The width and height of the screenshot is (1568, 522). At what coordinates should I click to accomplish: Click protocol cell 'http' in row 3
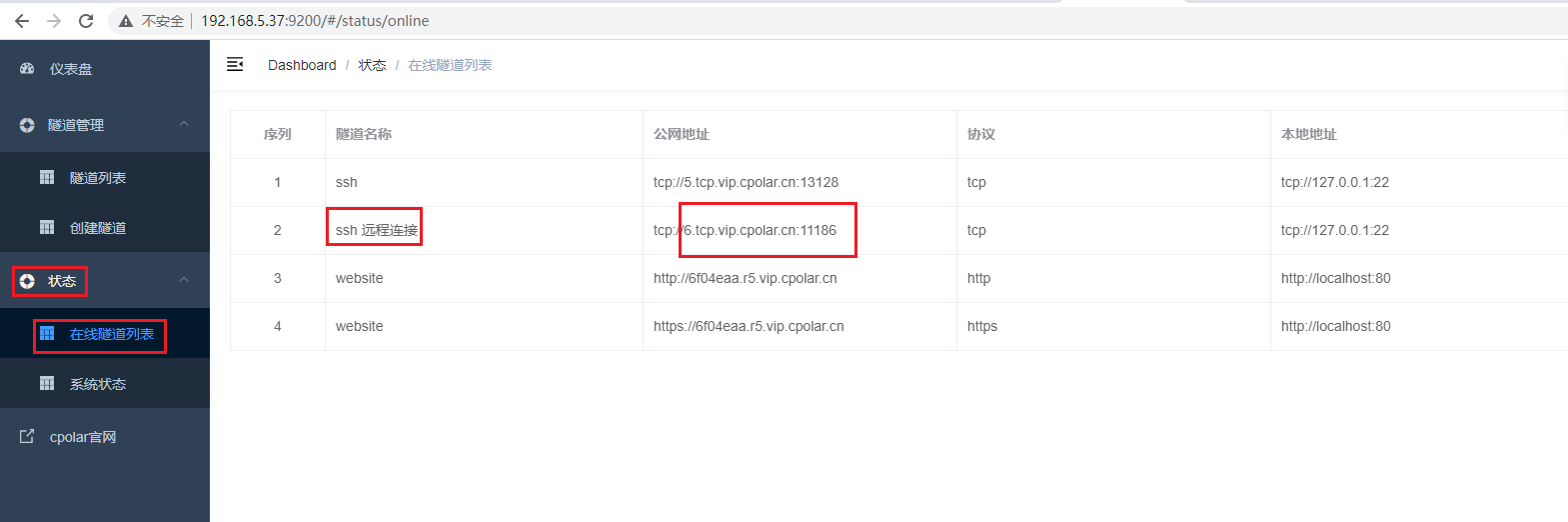(979, 278)
